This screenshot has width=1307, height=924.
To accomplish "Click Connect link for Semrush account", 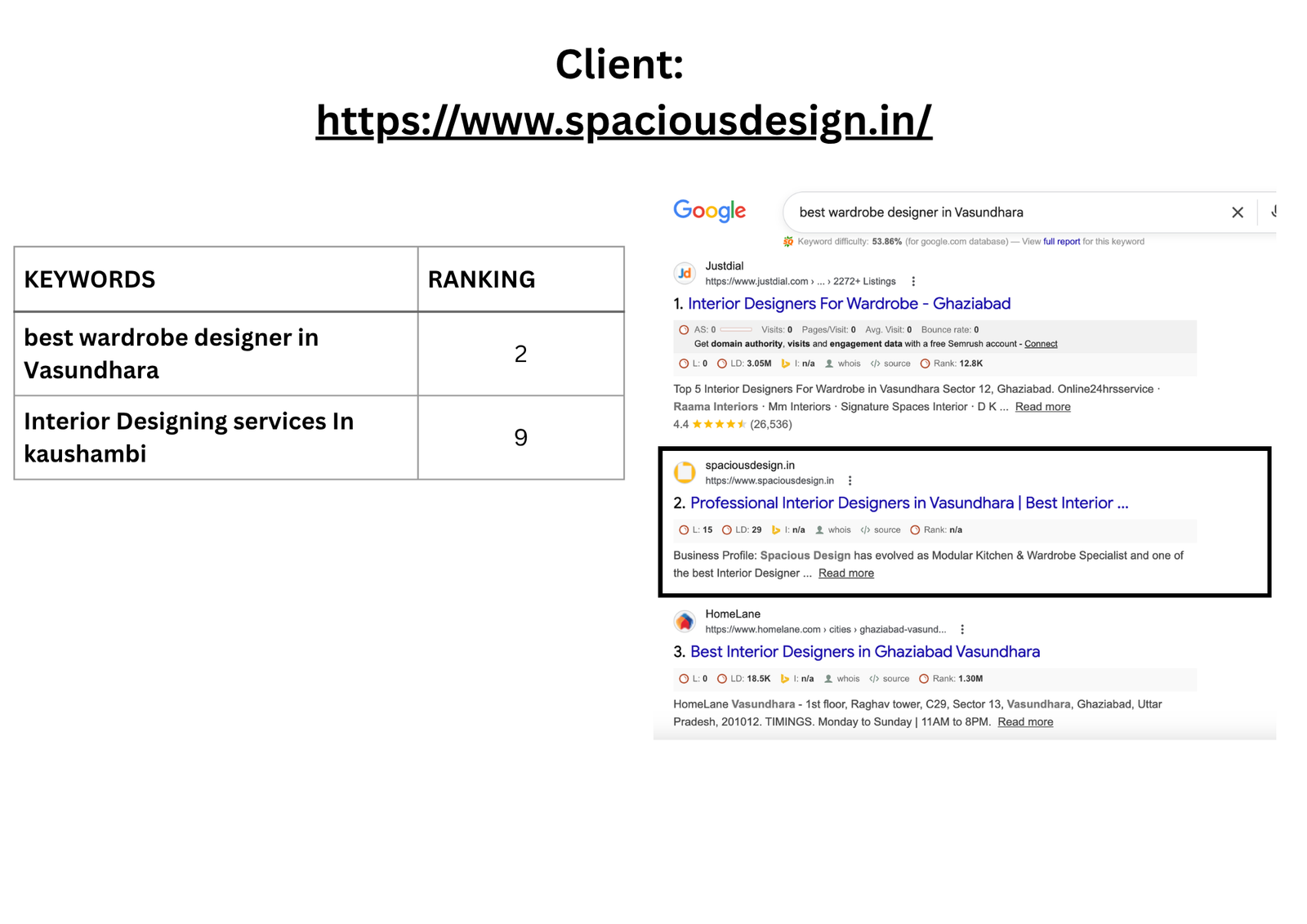I will (1041, 344).
